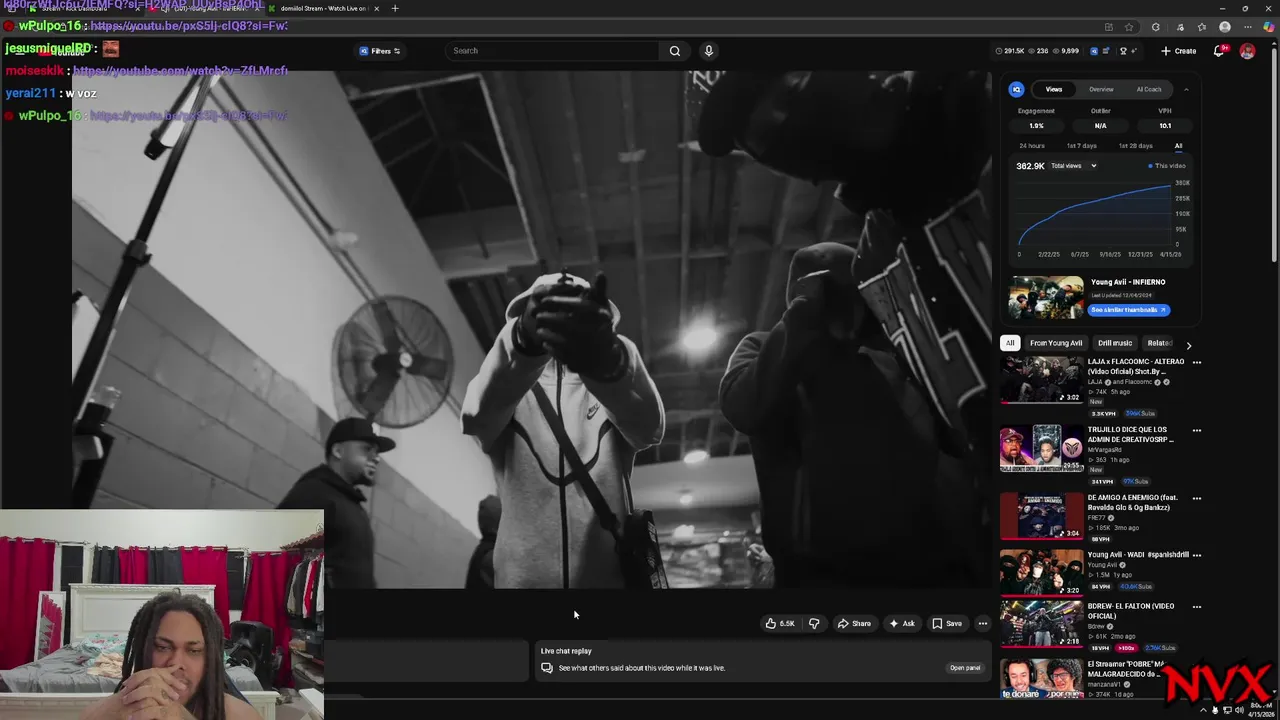Open browser settings three-dot menu

click(1247, 27)
